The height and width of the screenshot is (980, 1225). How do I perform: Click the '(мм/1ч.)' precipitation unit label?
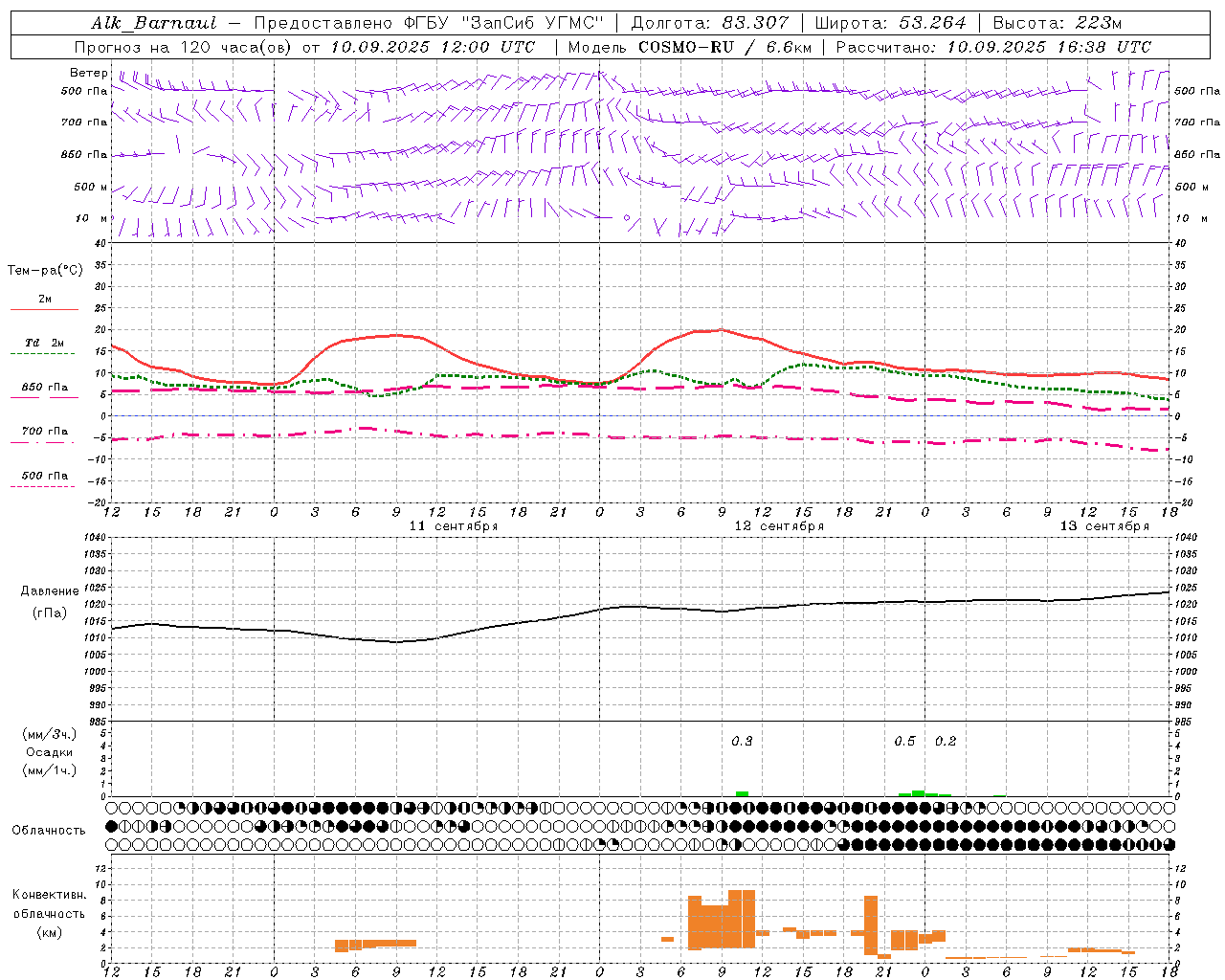(x=50, y=770)
